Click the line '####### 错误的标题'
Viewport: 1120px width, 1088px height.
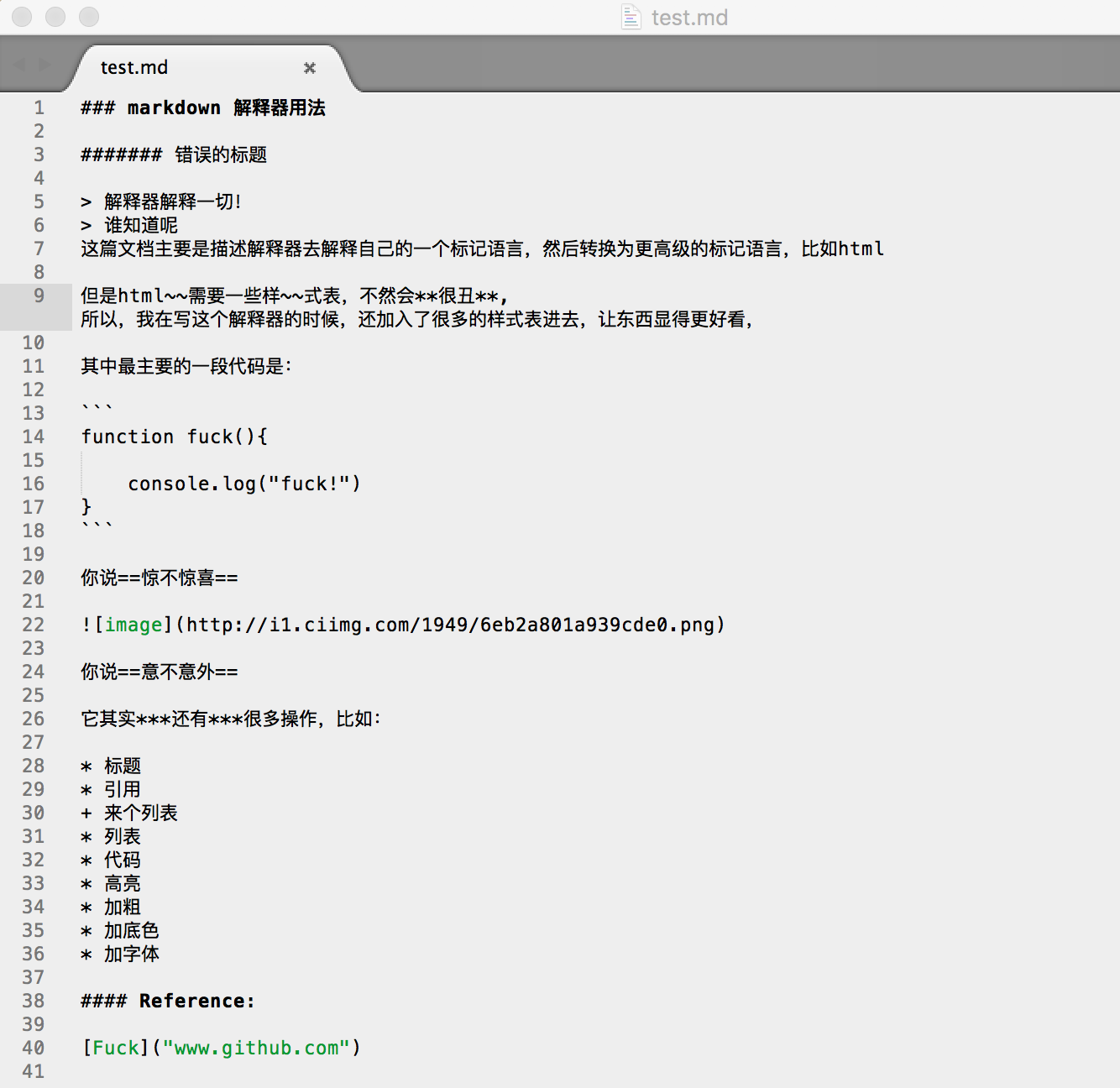point(174,154)
